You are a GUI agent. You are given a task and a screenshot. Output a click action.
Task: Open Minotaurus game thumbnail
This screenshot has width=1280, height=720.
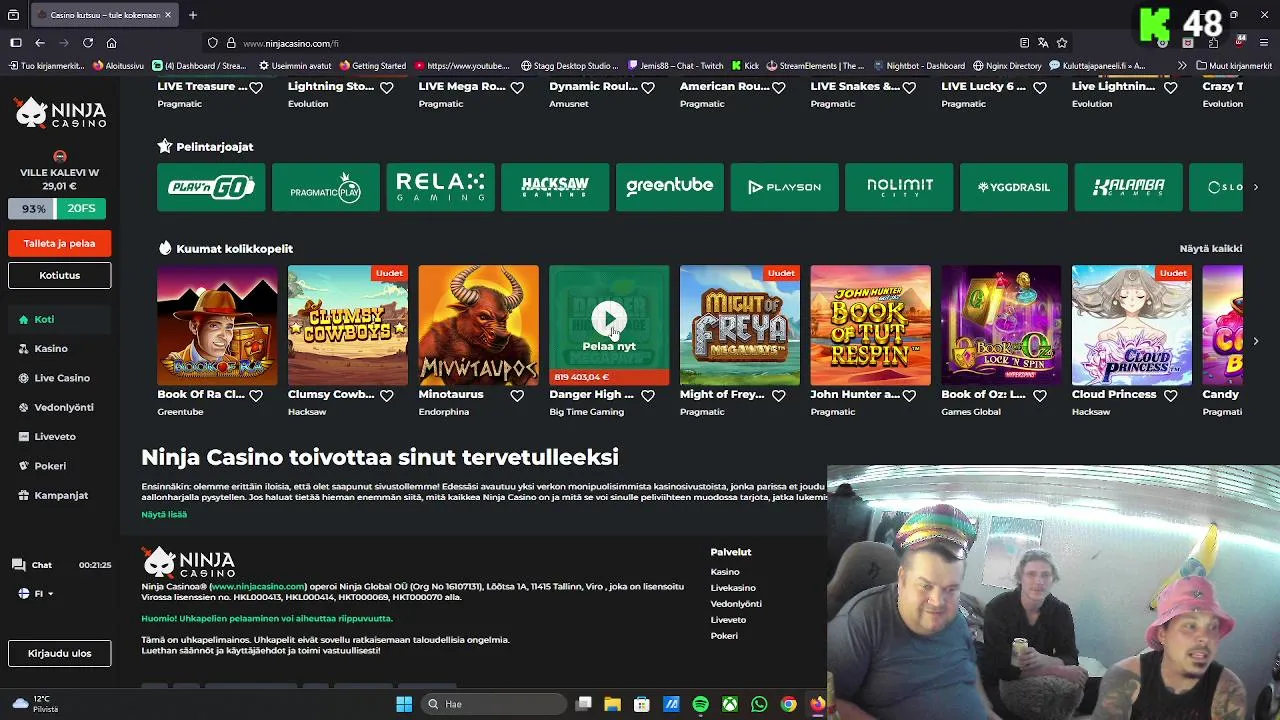pos(478,325)
